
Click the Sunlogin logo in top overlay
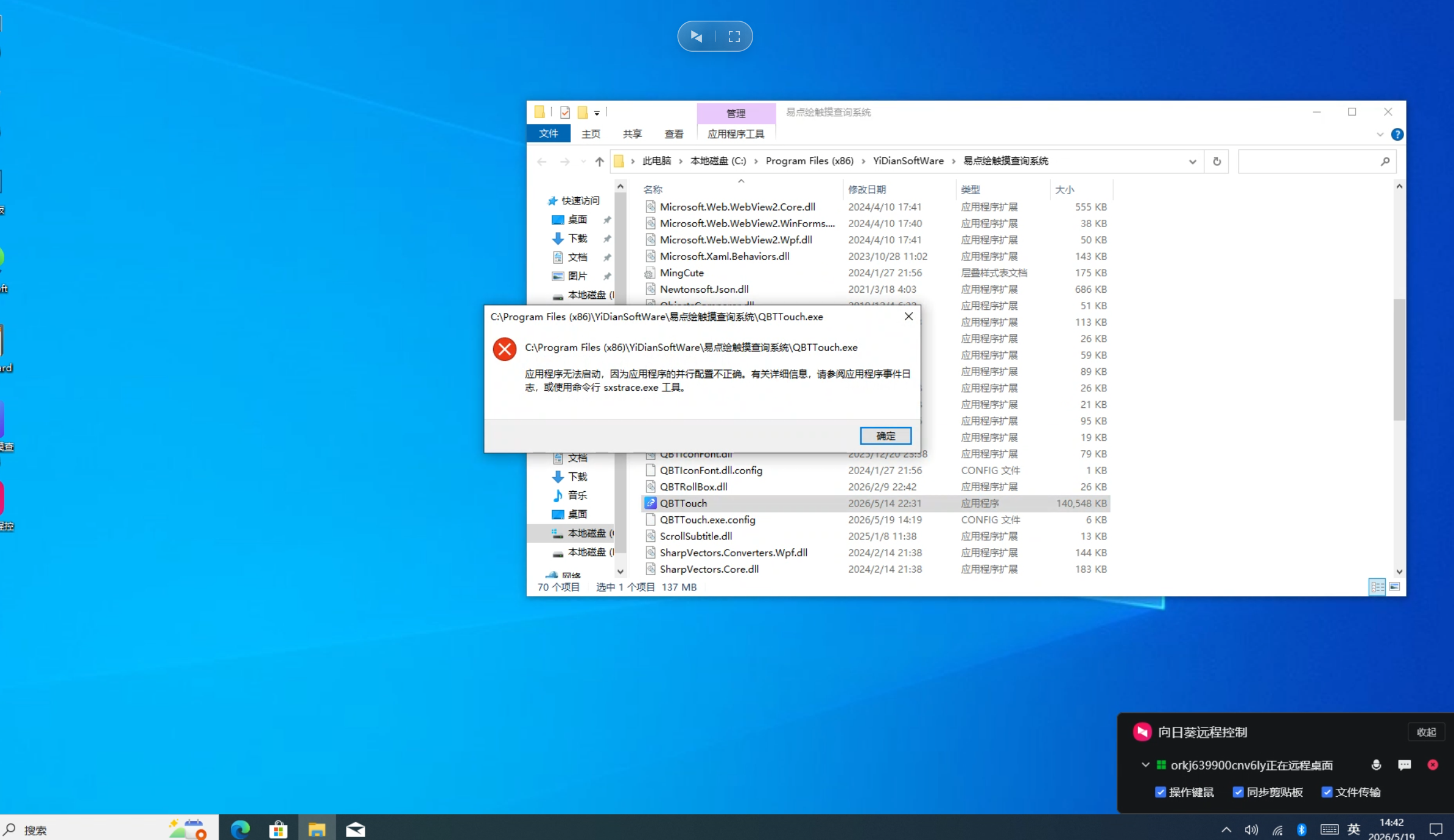point(697,37)
